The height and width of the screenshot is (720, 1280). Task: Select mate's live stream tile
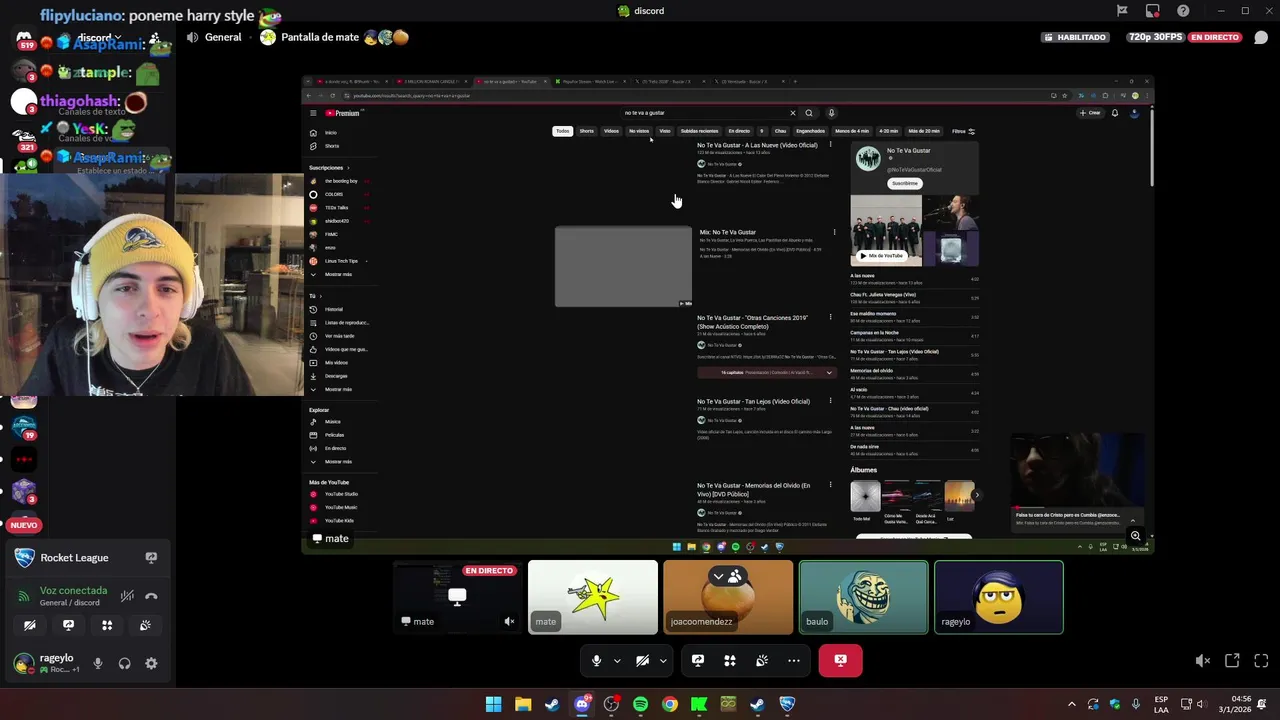pos(457,597)
